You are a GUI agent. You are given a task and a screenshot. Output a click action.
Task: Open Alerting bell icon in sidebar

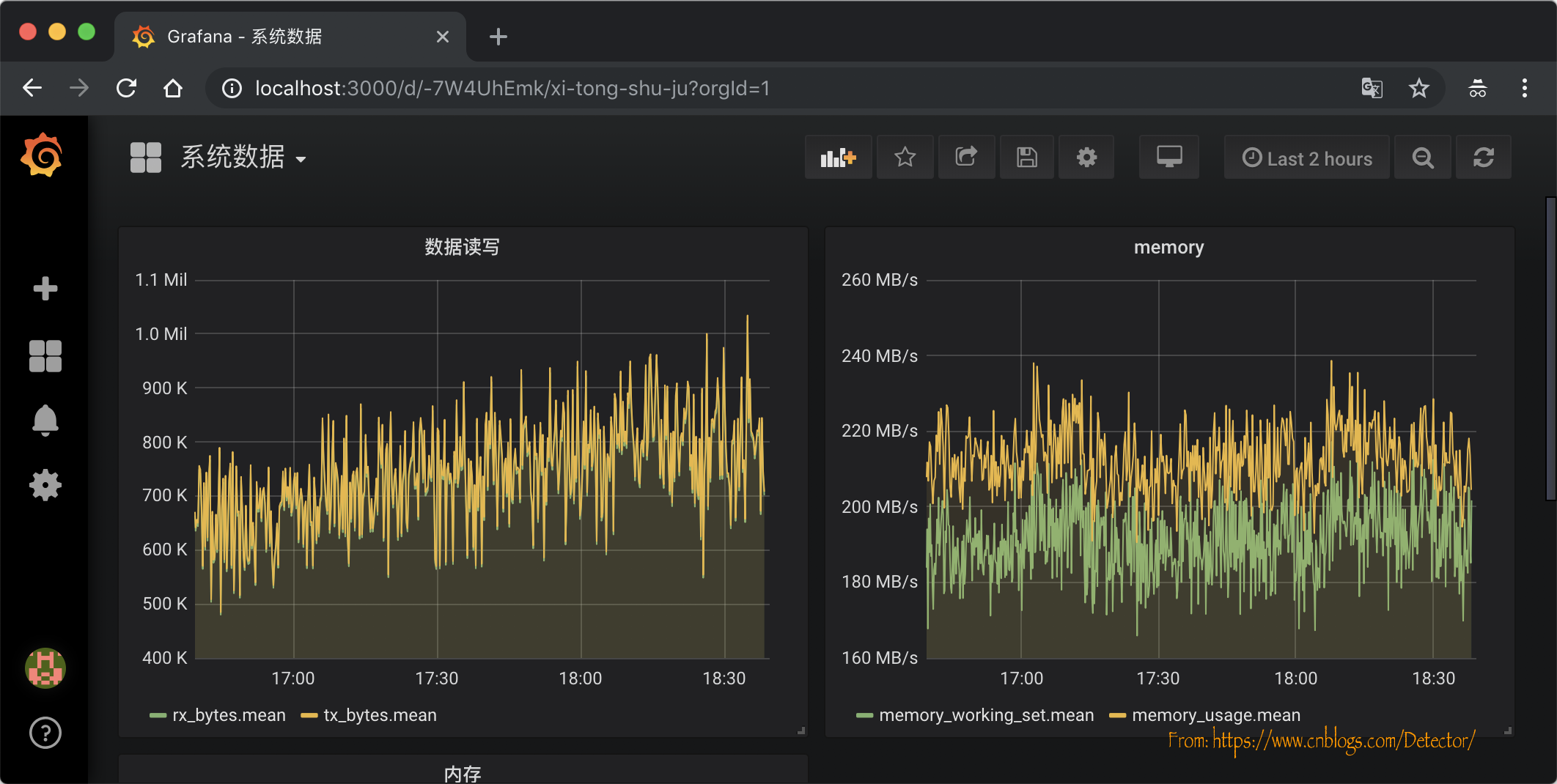45,421
